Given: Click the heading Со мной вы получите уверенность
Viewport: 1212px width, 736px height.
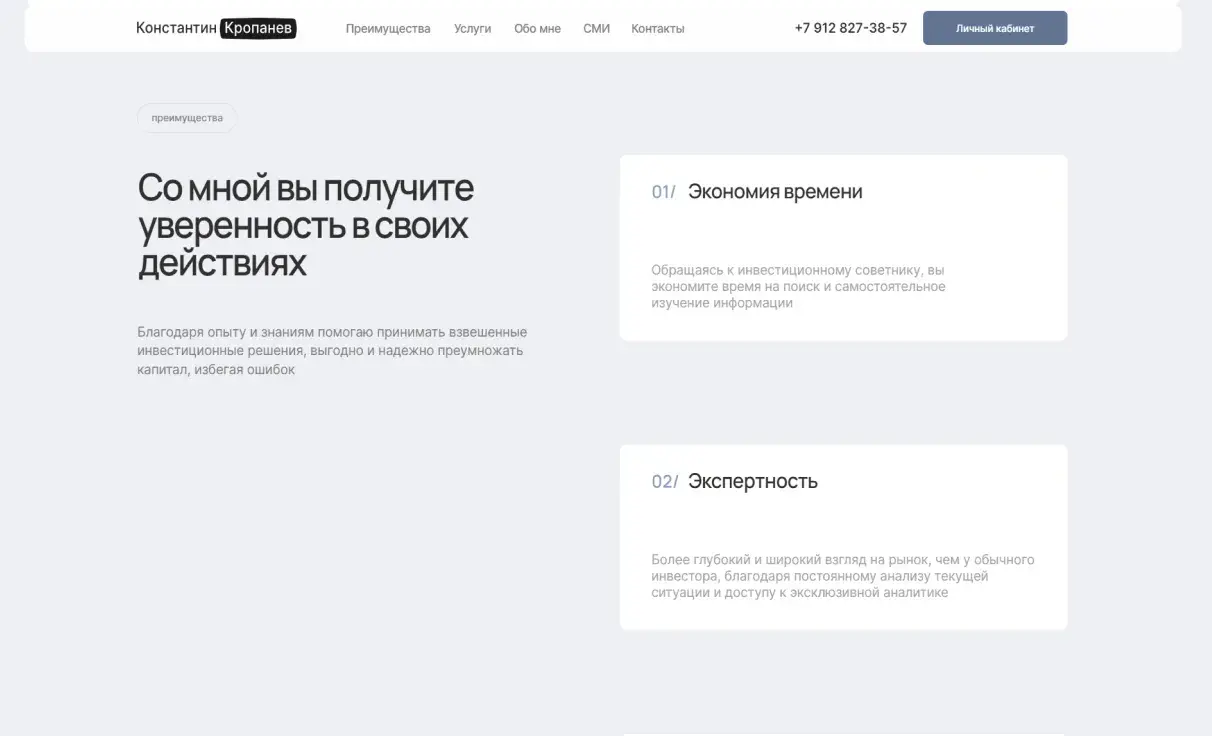Looking at the screenshot, I should tap(306, 226).
